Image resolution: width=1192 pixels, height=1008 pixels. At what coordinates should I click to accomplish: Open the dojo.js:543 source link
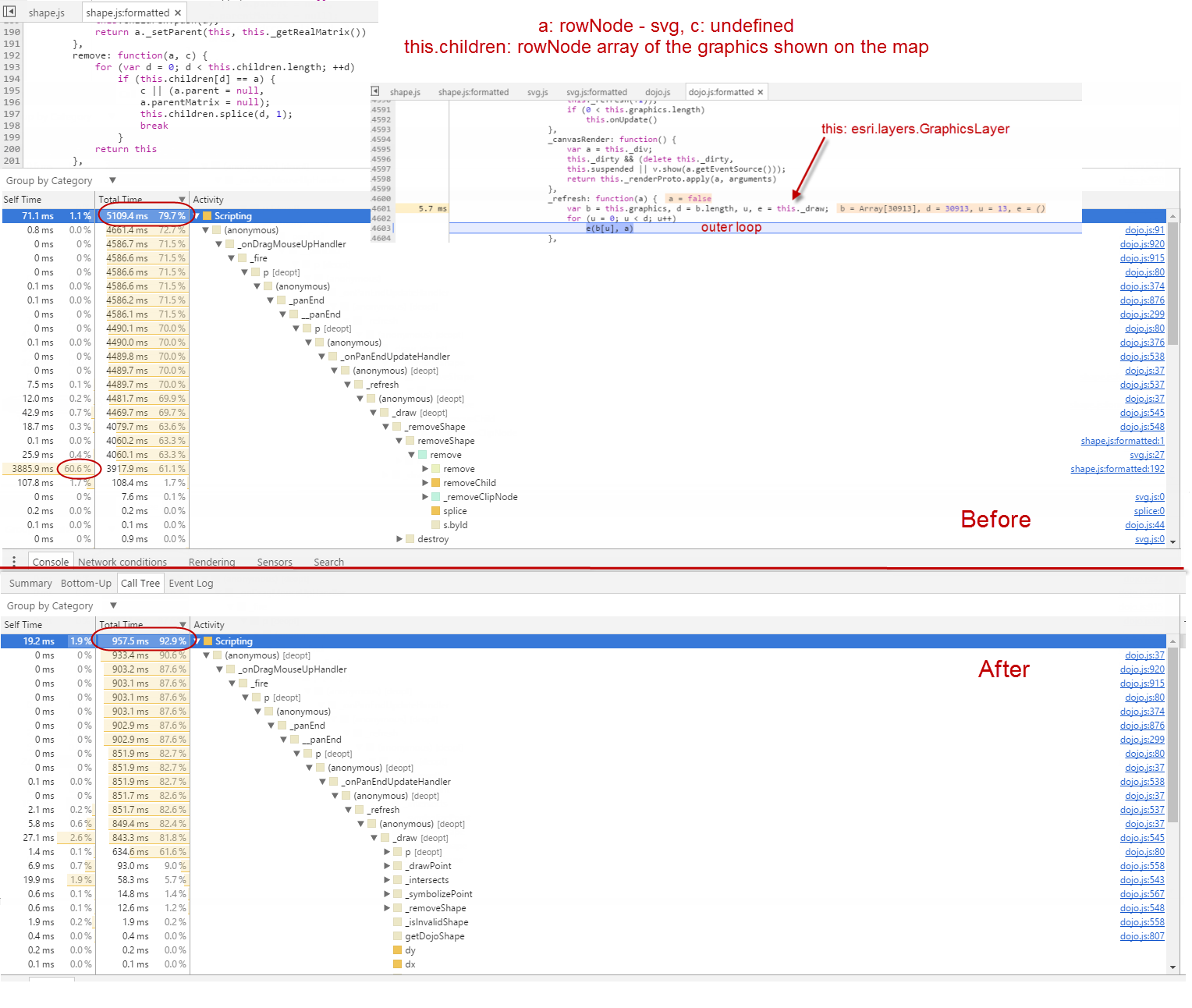(x=1142, y=880)
